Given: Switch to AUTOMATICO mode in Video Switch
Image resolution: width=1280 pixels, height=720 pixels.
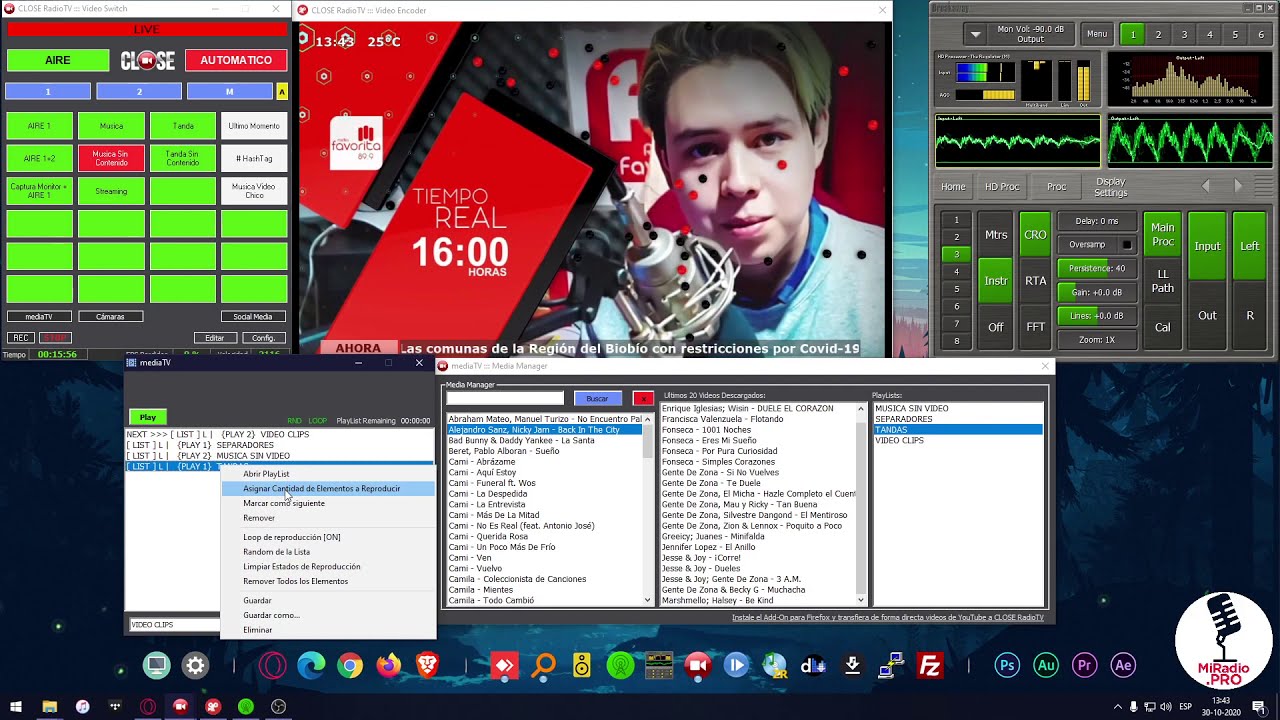Looking at the screenshot, I should (x=236, y=60).
